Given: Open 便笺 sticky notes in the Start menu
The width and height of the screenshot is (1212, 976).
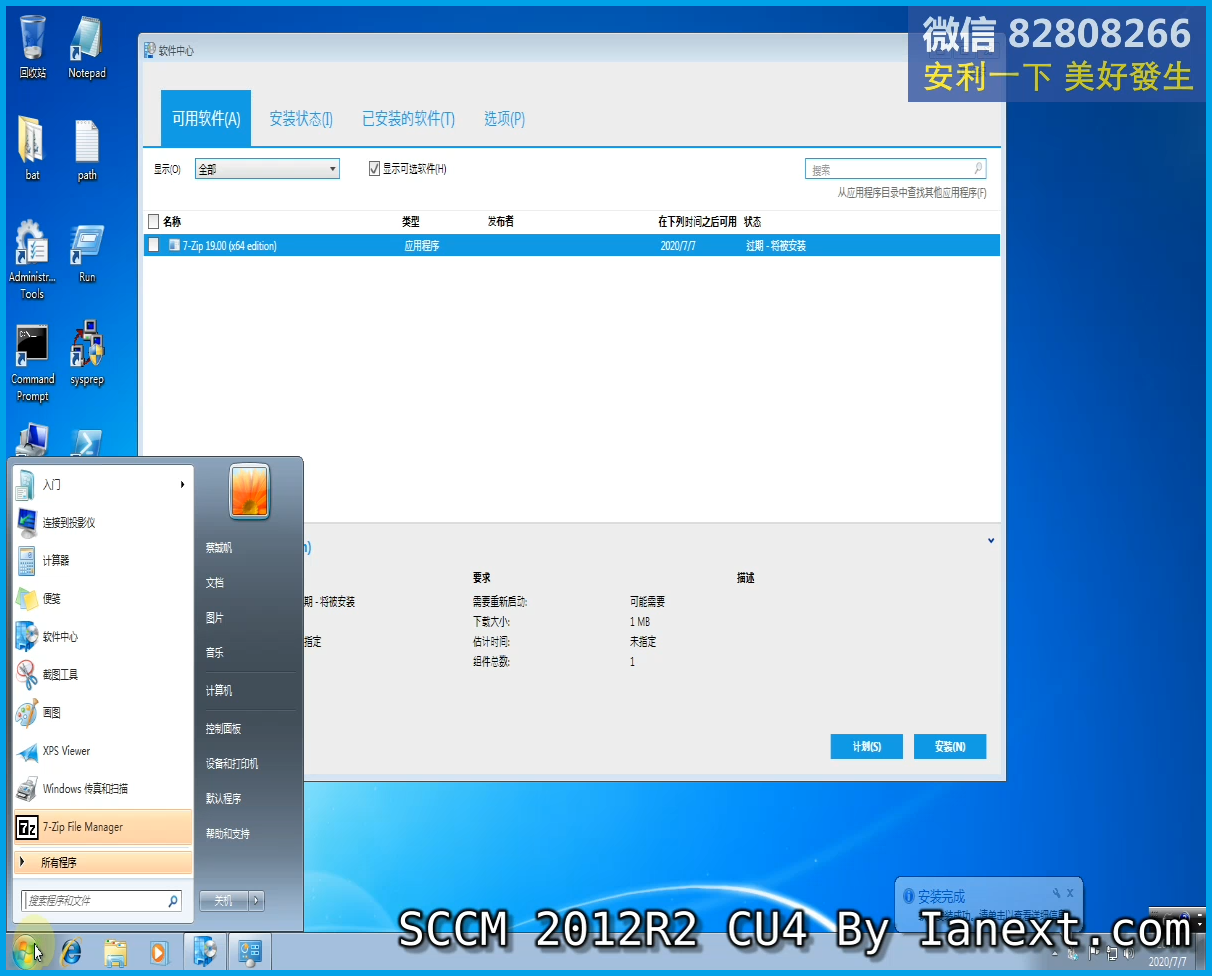Looking at the screenshot, I should (102, 598).
